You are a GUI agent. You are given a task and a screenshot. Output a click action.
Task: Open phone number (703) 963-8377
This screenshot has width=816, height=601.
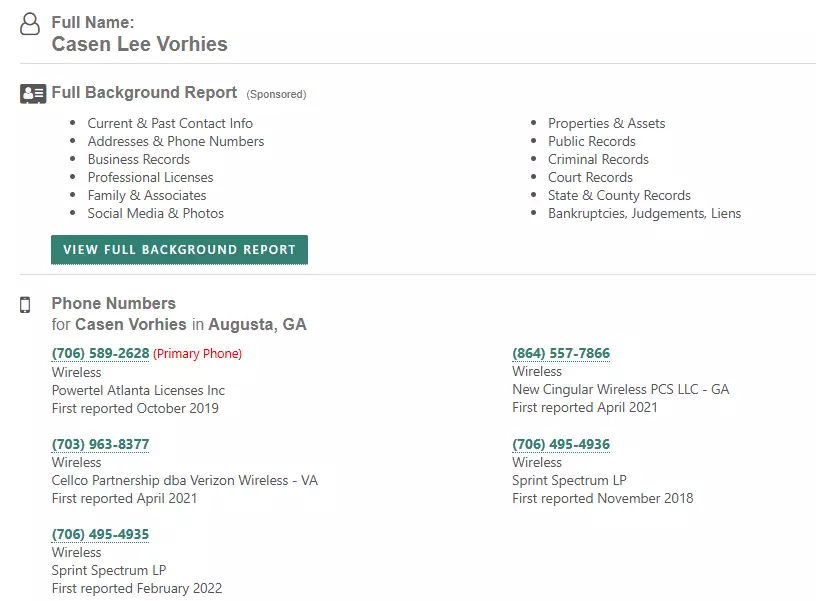coord(100,444)
